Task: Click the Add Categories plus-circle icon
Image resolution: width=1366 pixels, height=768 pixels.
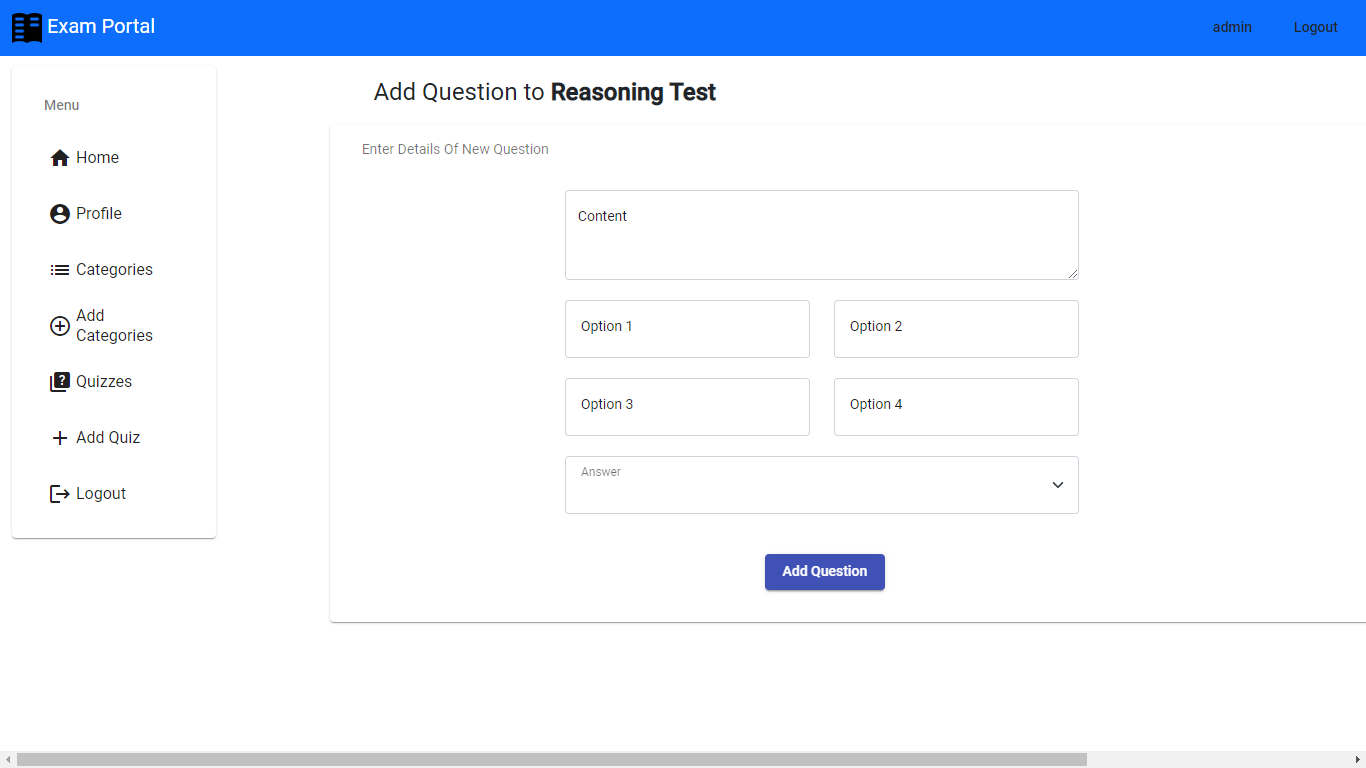Action: coord(59,325)
